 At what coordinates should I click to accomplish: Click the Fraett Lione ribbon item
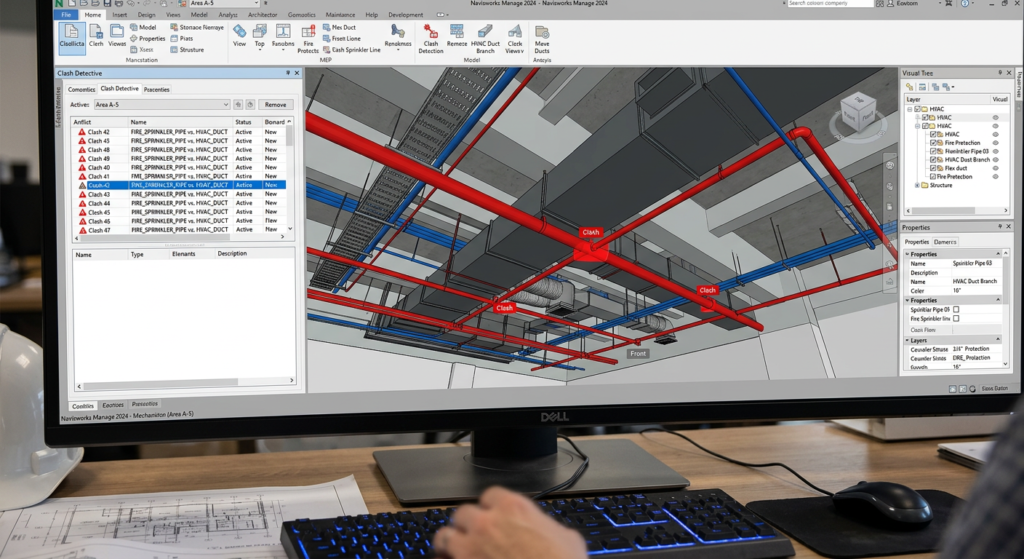[x=341, y=39]
